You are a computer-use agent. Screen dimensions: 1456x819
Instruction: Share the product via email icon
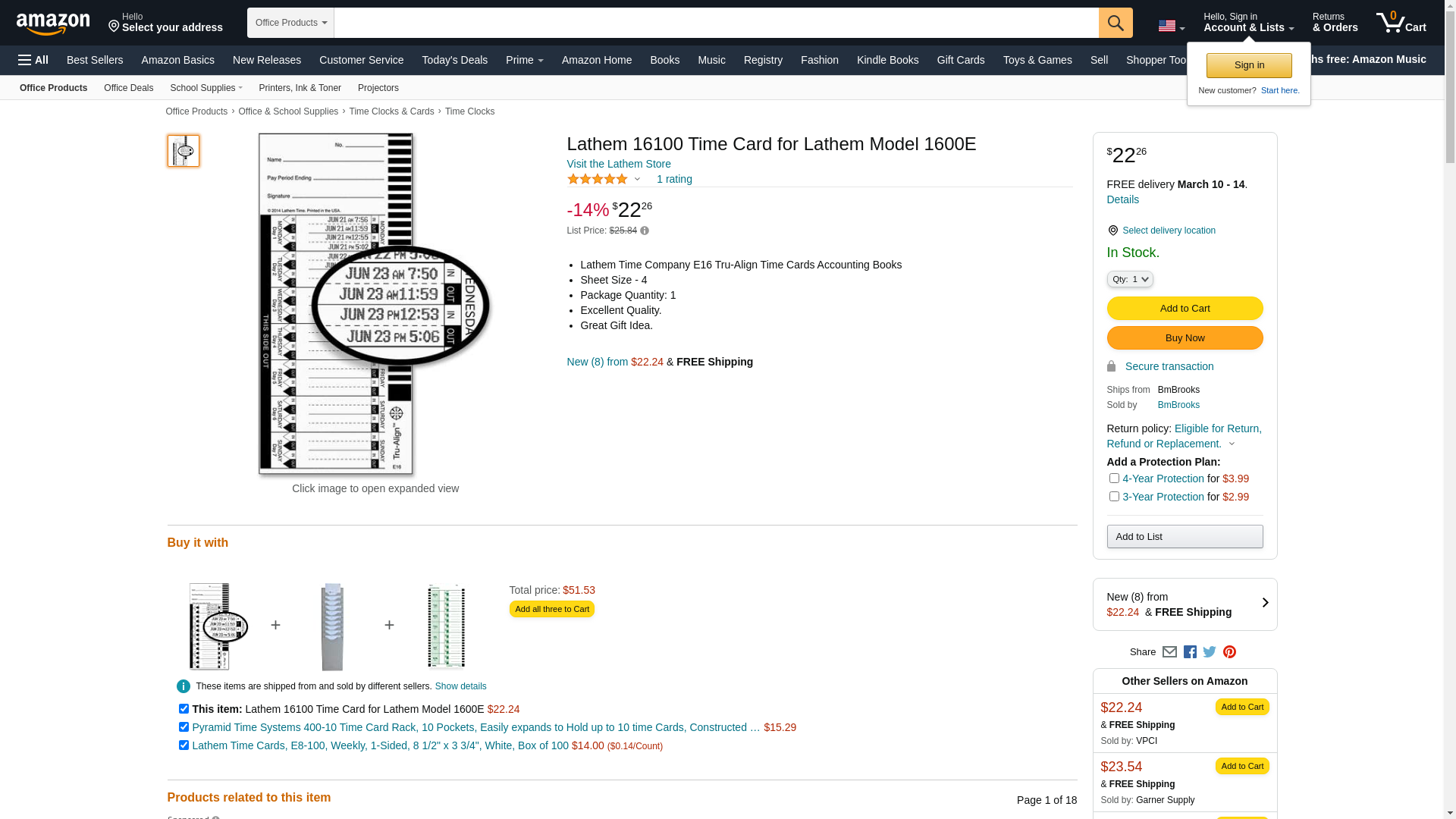[x=1169, y=652]
